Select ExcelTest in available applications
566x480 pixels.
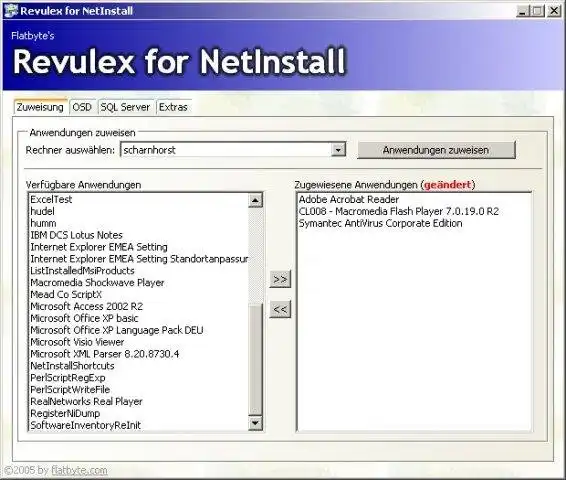coord(138,199)
